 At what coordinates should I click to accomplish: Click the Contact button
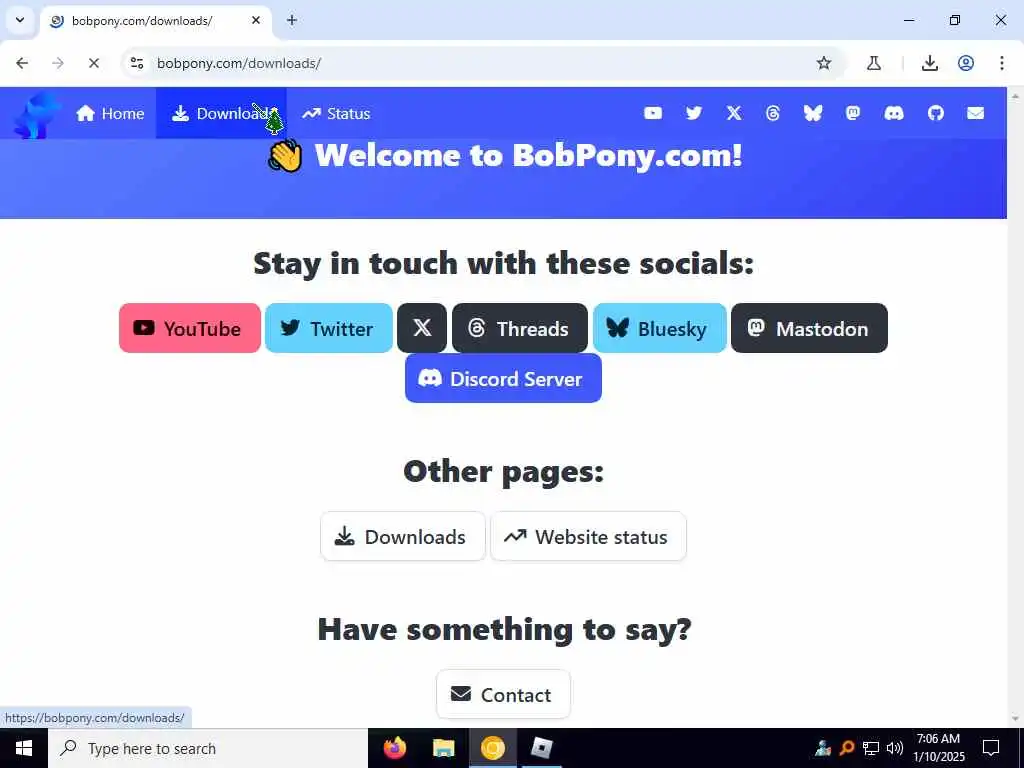pos(503,695)
